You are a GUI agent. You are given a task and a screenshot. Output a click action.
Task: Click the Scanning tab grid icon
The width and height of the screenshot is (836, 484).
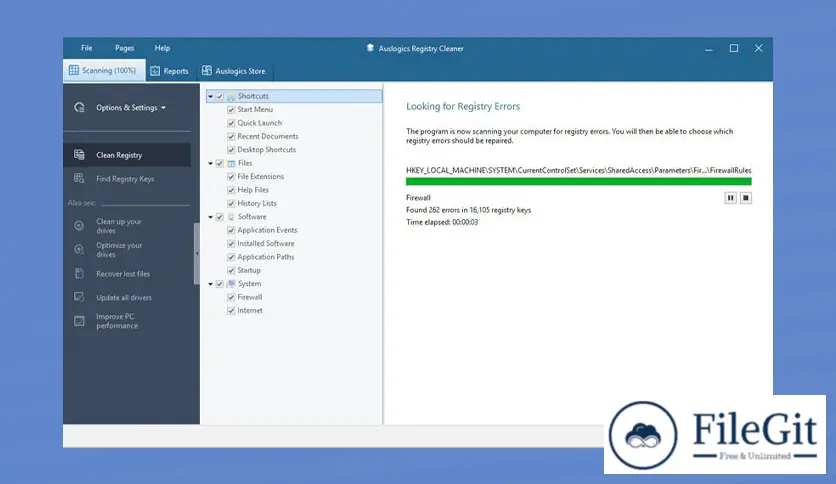point(74,70)
